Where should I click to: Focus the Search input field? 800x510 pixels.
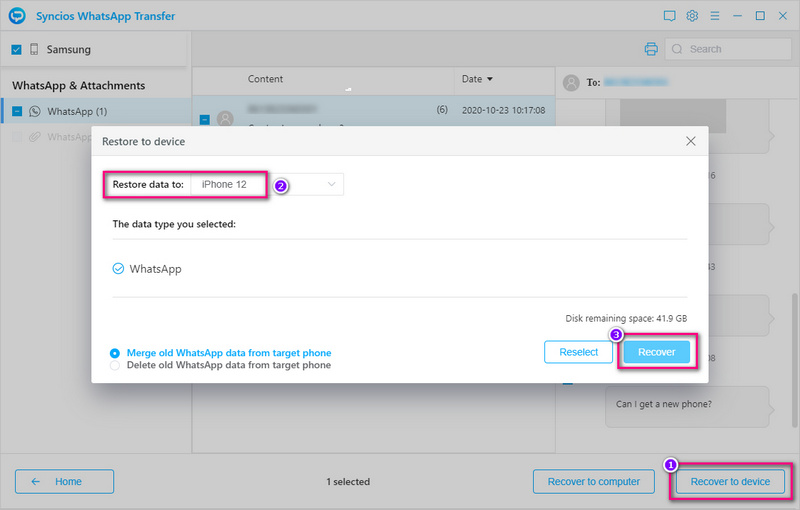point(728,49)
